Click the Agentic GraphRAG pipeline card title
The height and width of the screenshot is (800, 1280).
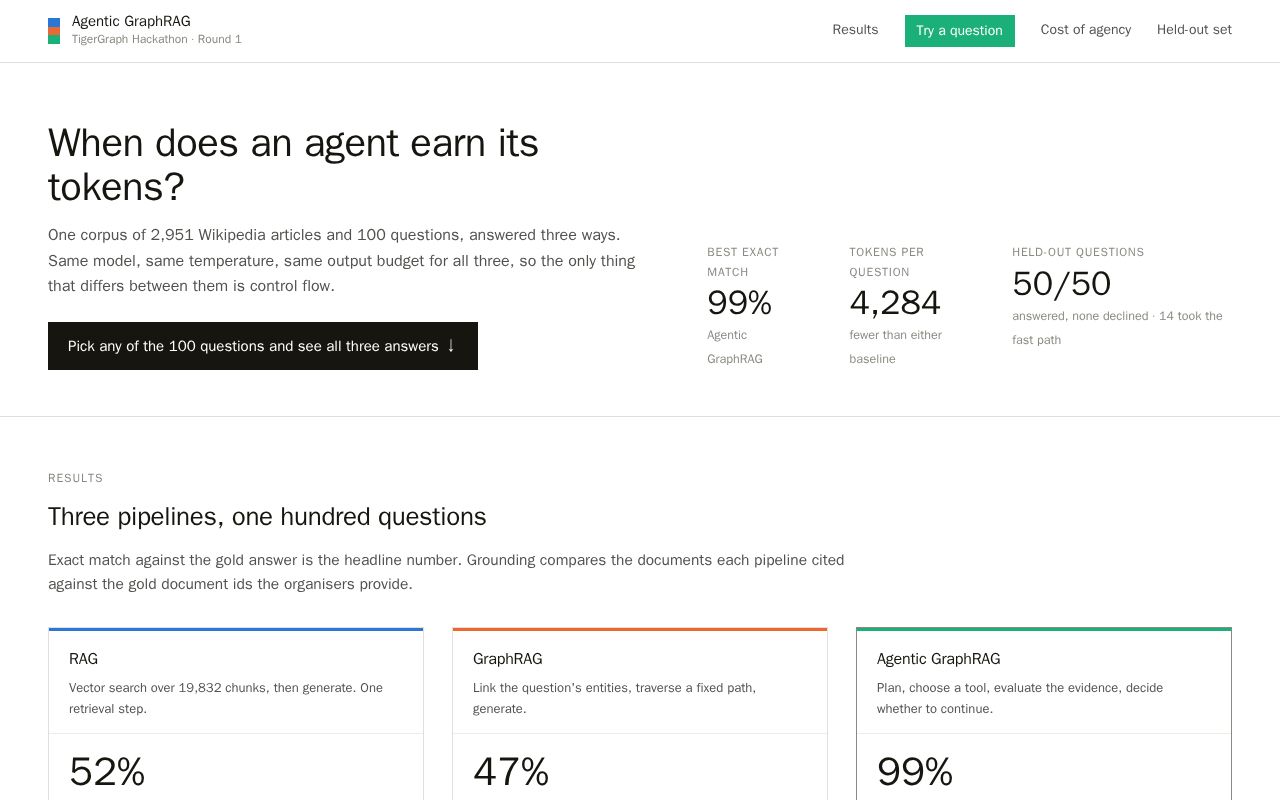click(938, 659)
